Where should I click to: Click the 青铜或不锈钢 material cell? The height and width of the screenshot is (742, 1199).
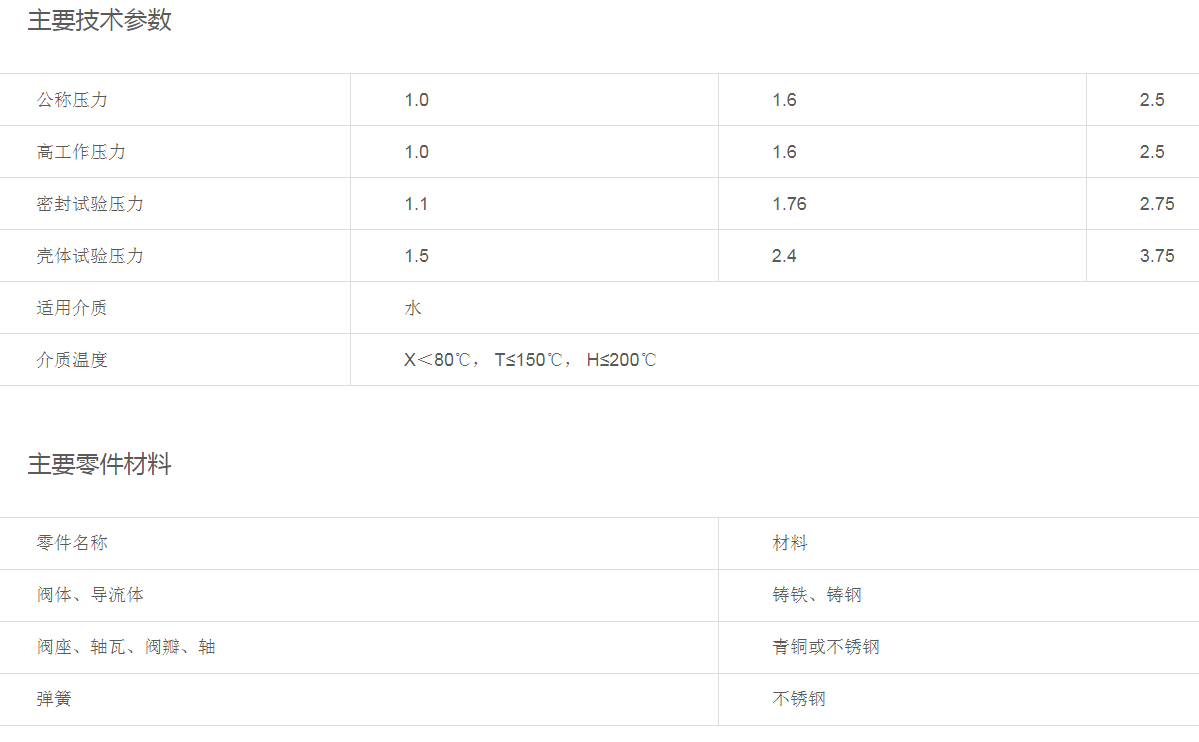pyautogui.click(x=825, y=647)
